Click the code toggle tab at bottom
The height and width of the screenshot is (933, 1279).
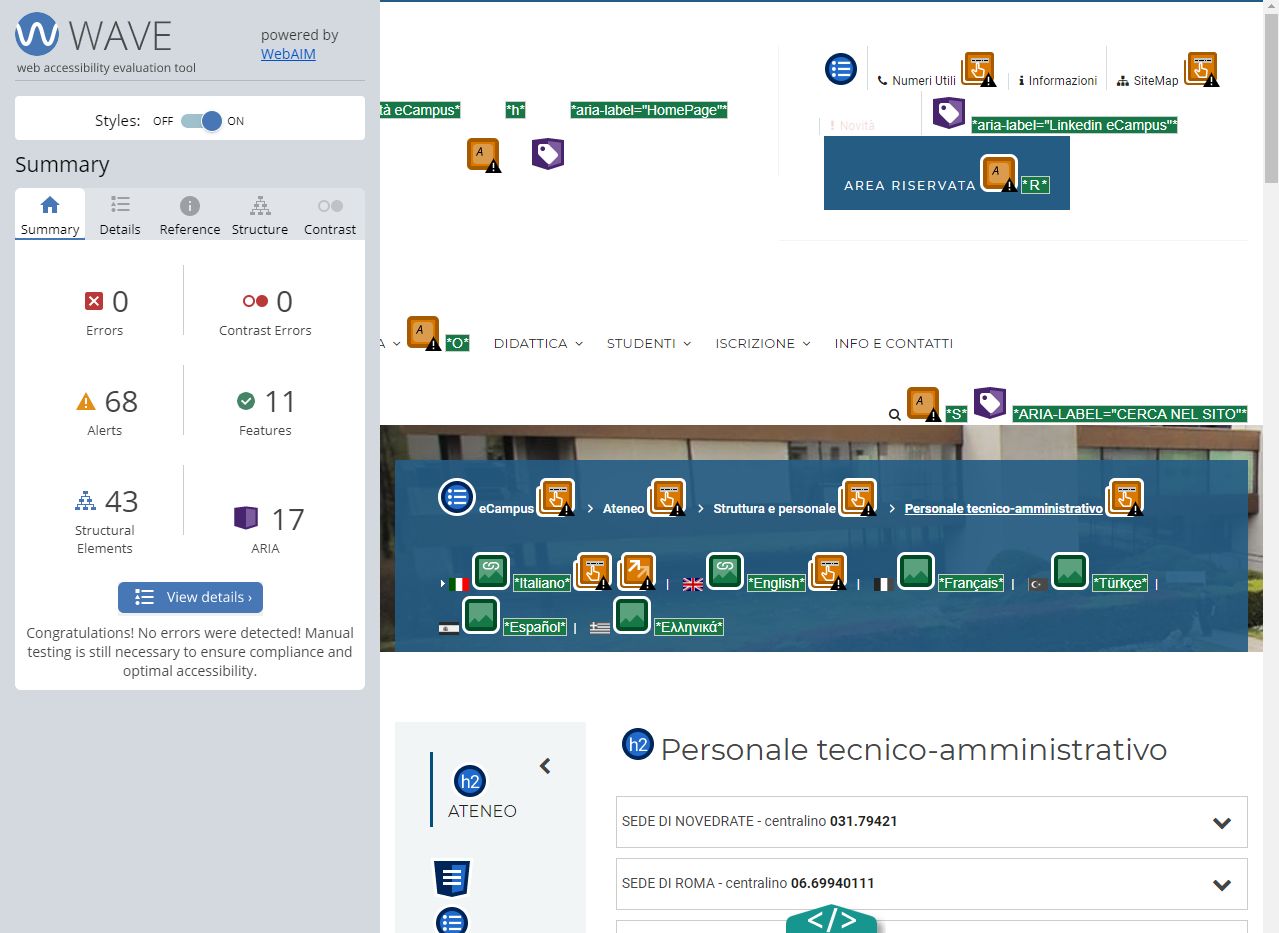[831, 919]
